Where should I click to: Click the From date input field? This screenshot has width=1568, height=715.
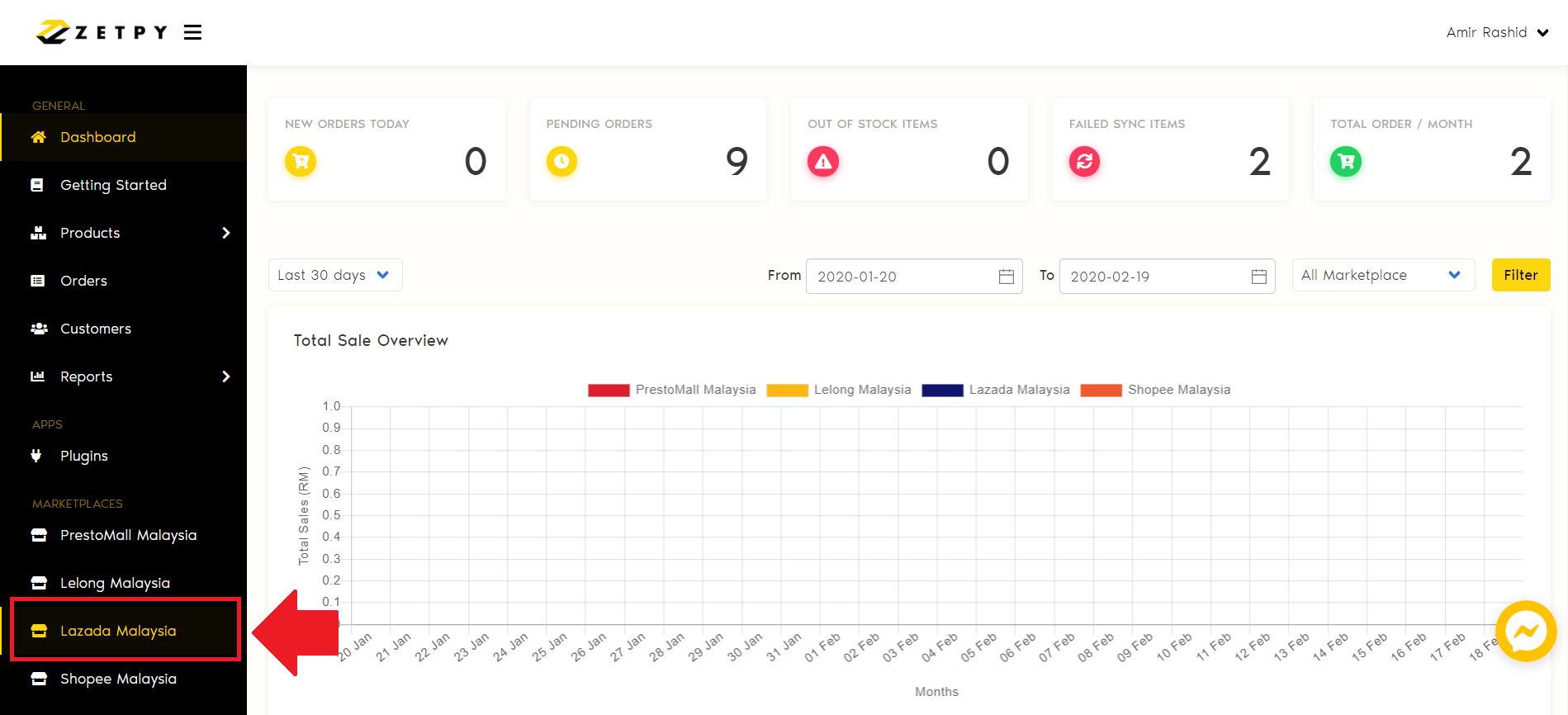pos(914,277)
